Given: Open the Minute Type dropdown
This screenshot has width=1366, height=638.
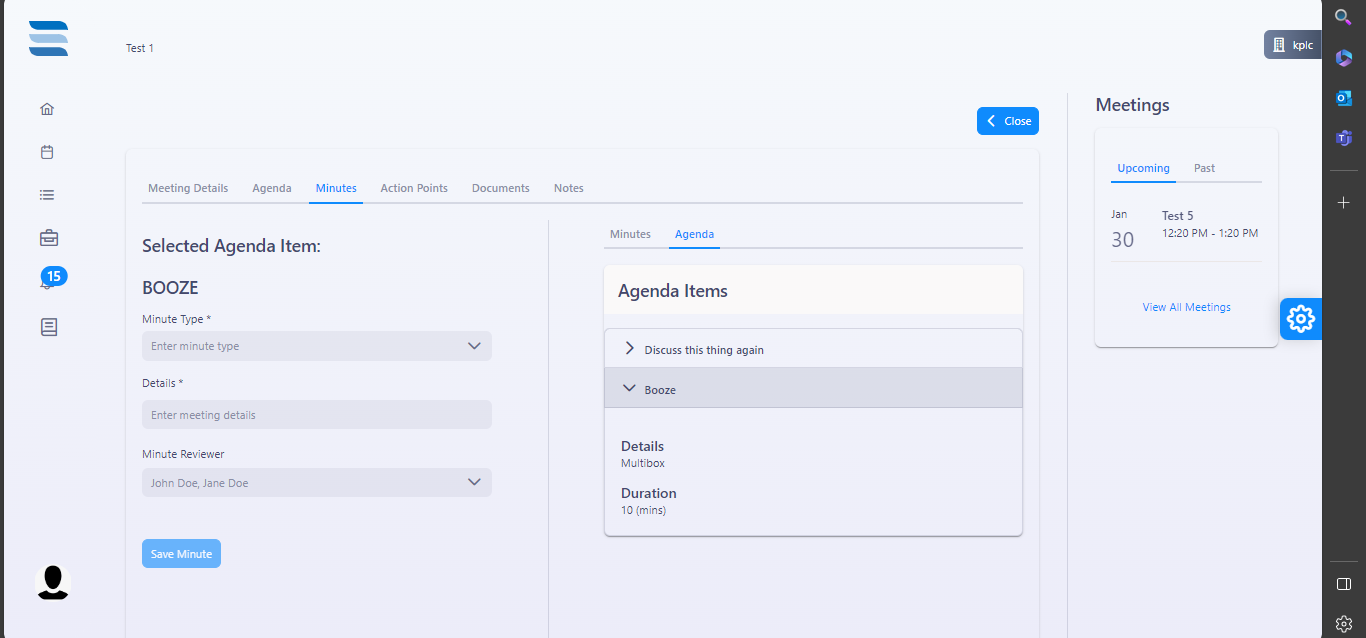Looking at the screenshot, I should tap(317, 346).
